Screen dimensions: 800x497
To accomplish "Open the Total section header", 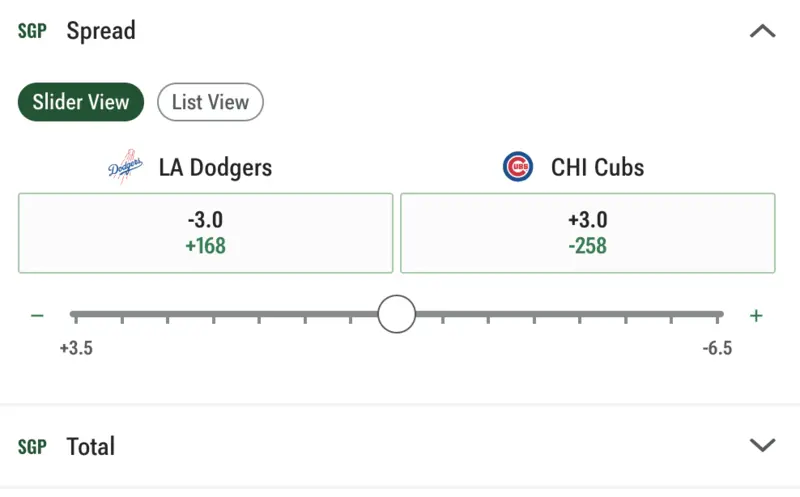I will coord(400,446).
